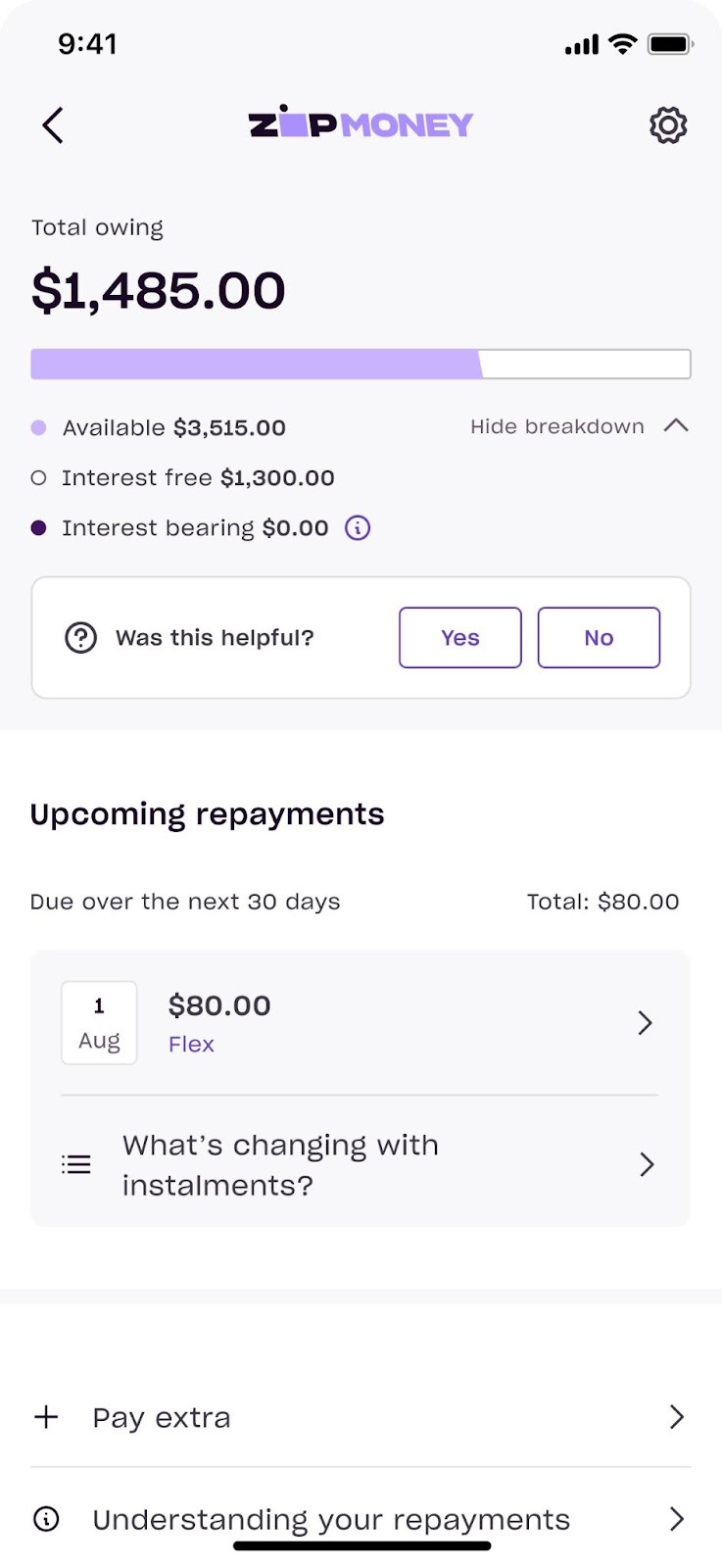Tap the total owing progress bar
Viewport: 722px width, 1568px height.
(x=361, y=364)
